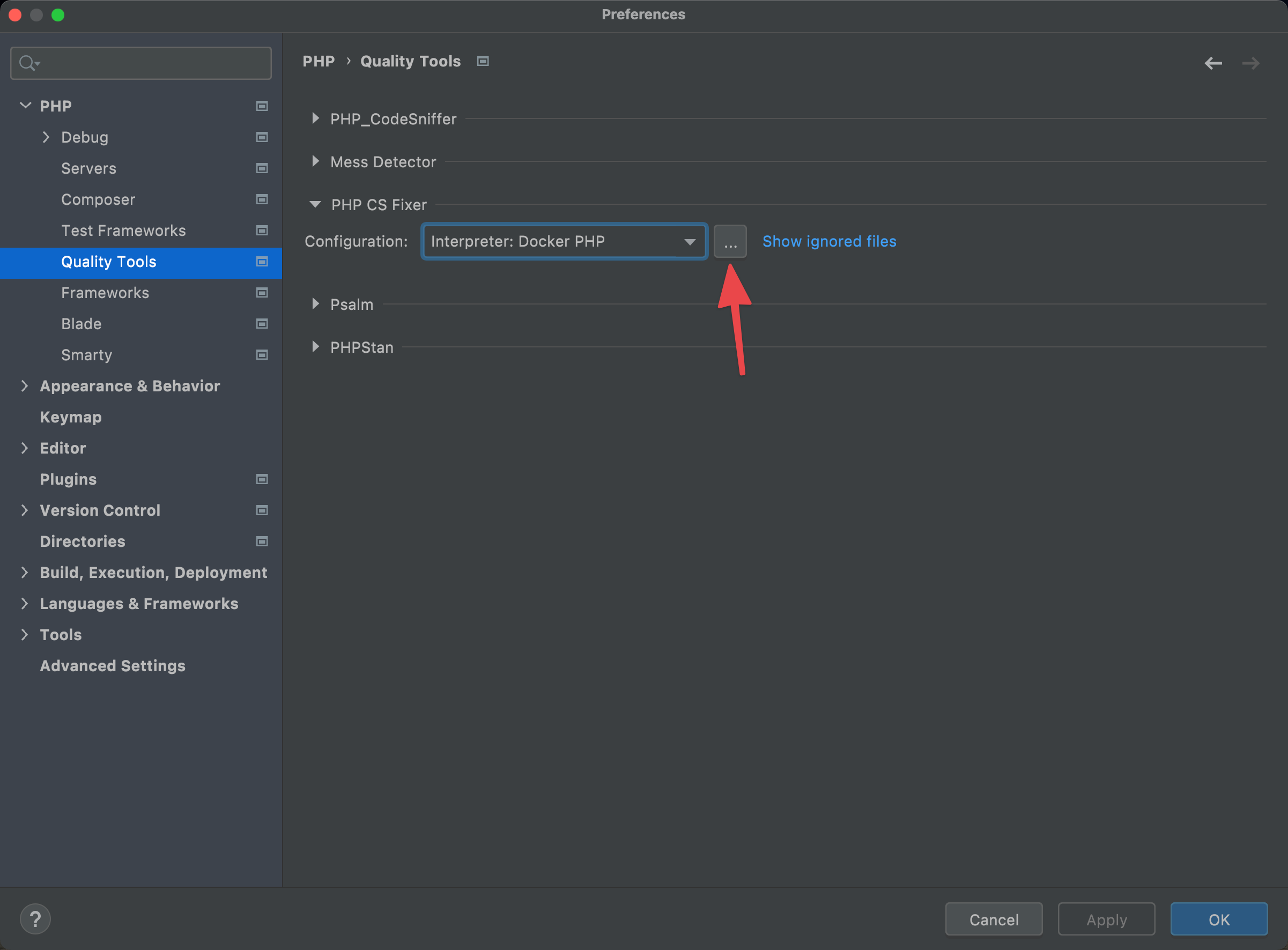Click Show ignored files link
The image size is (1288, 950).
pos(828,242)
